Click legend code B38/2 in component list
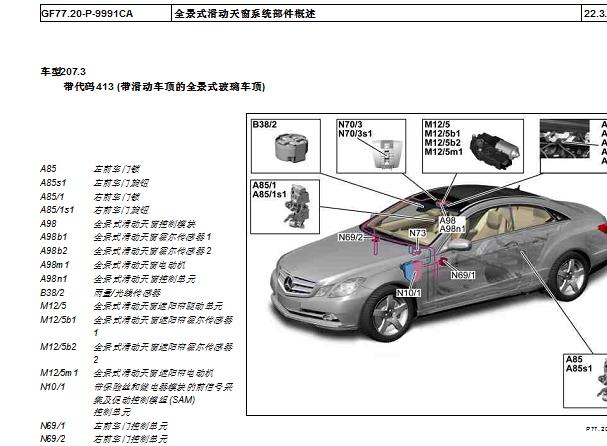 [52, 293]
